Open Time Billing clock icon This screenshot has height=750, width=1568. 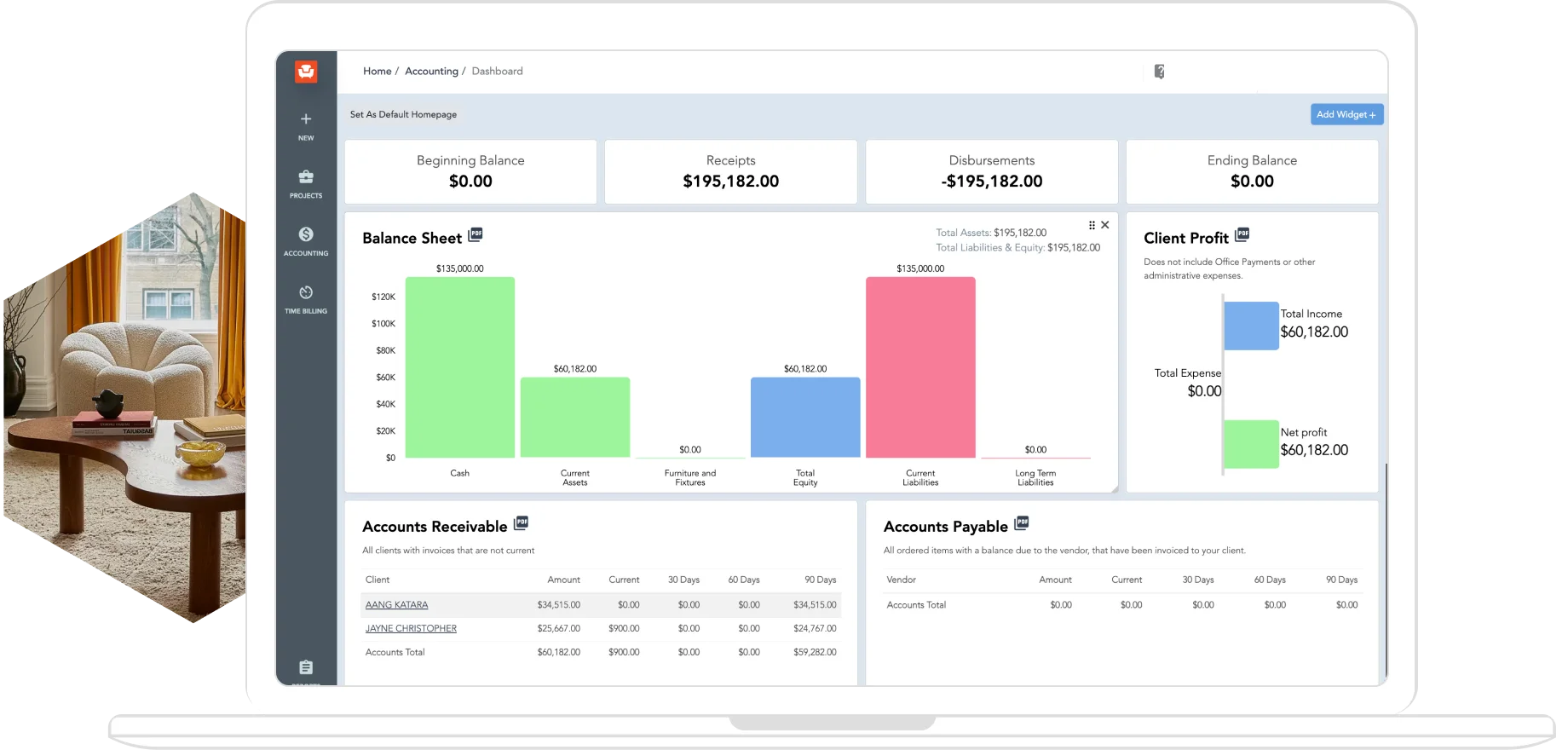[x=306, y=292]
